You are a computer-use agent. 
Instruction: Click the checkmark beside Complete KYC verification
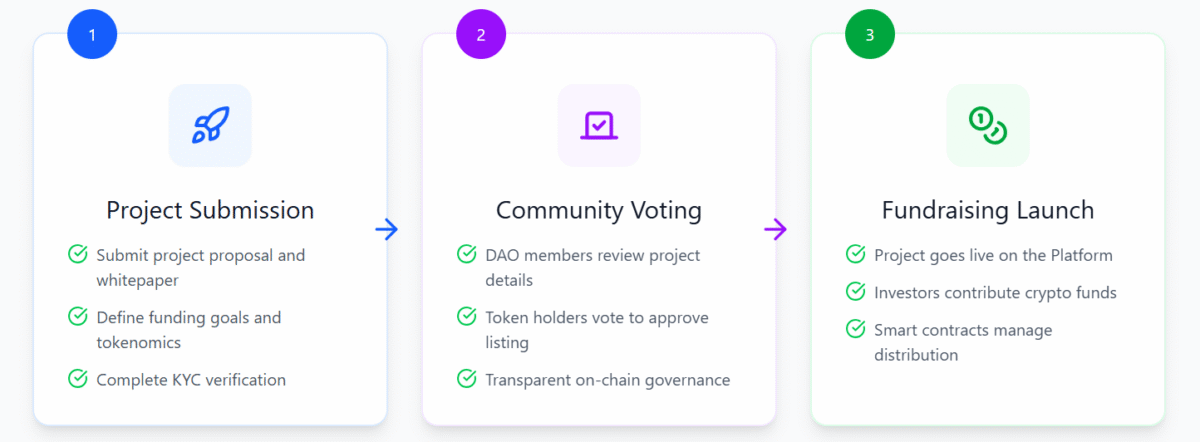pyautogui.click(x=78, y=379)
